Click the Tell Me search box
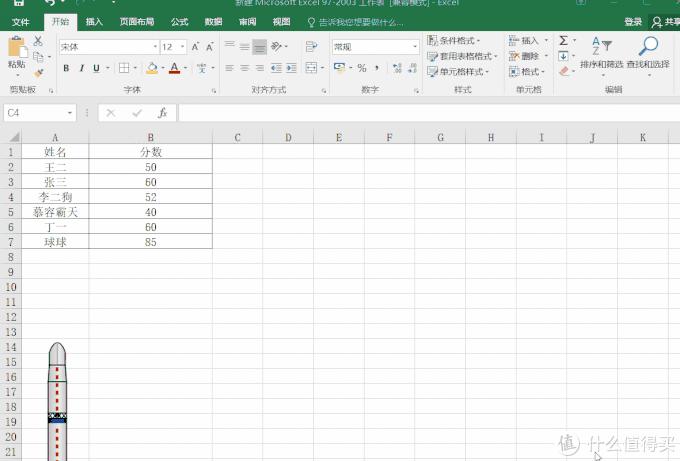This screenshot has height=461, width=680. pos(356,22)
